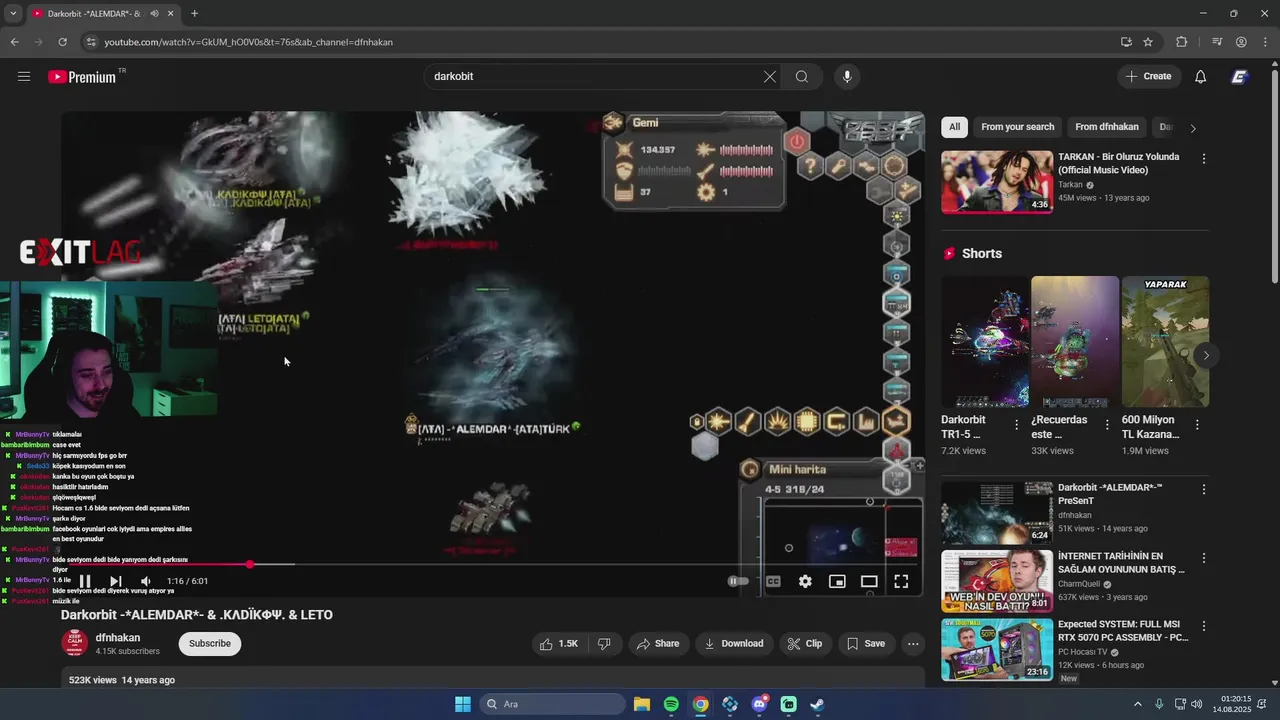Open dfnhakan channel avatar
The height and width of the screenshot is (720, 1280).
75,643
